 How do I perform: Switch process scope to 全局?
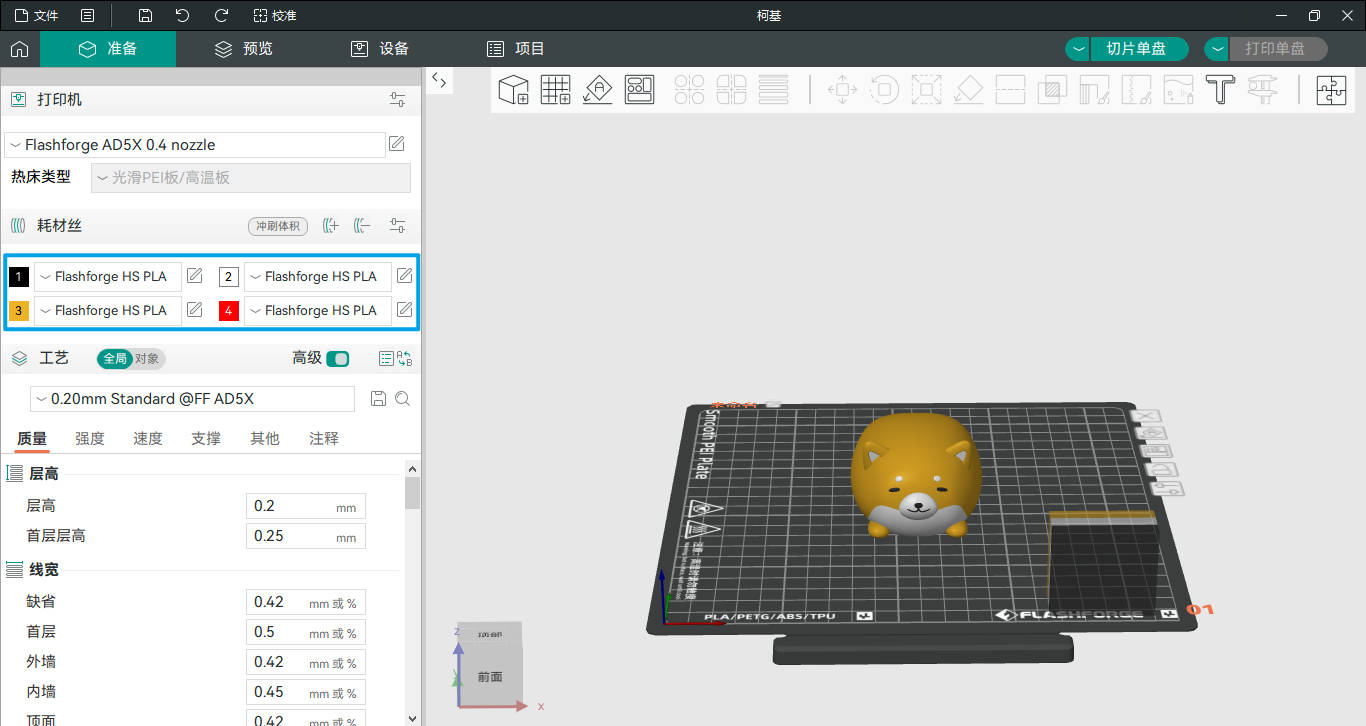pos(115,358)
